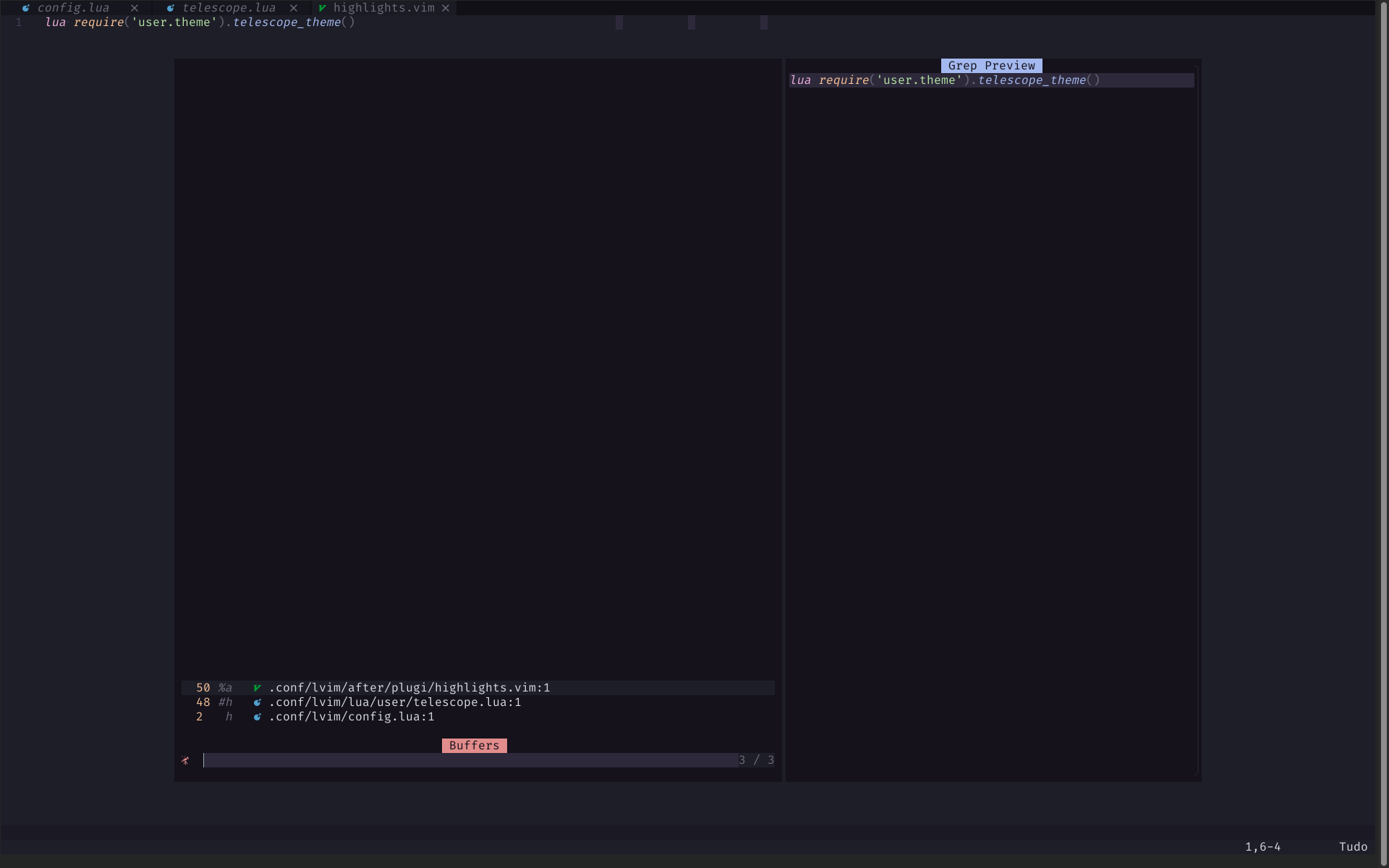This screenshot has width=1389, height=868.
Task: Close the telescope.lua tab
Action: point(294,8)
